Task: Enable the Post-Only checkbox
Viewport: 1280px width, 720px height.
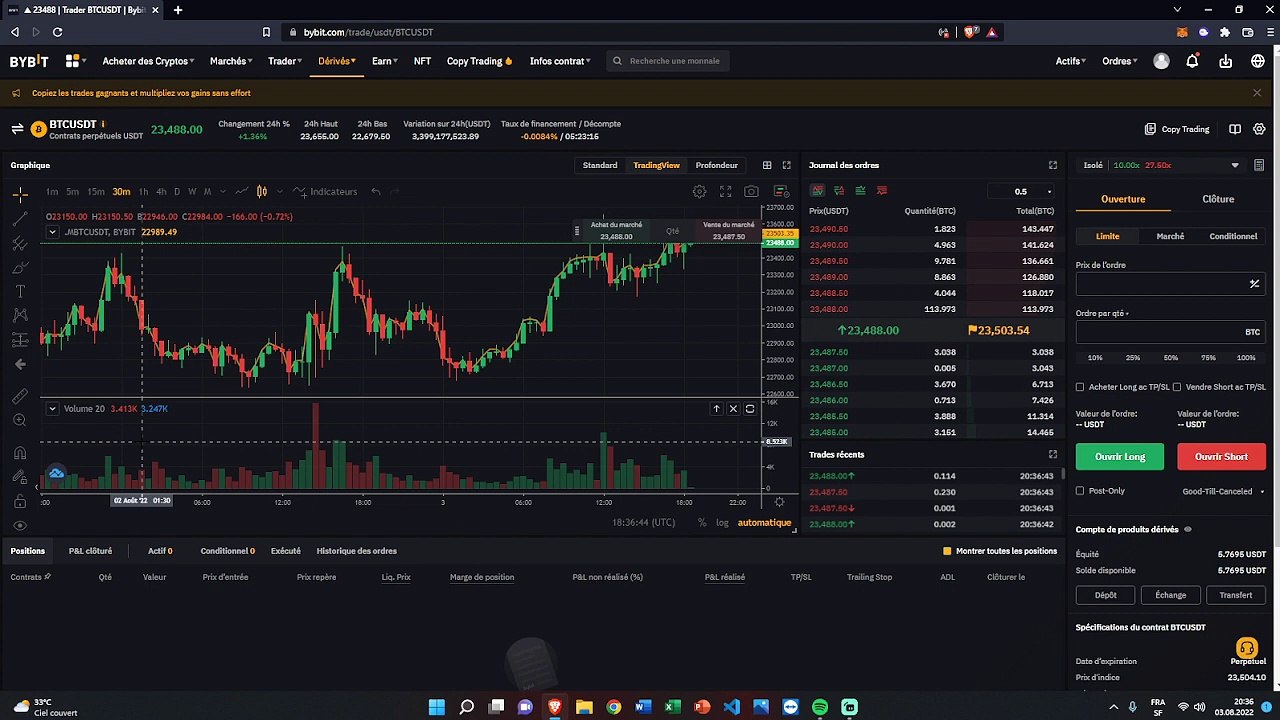Action: pyautogui.click(x=1080, y=491)
